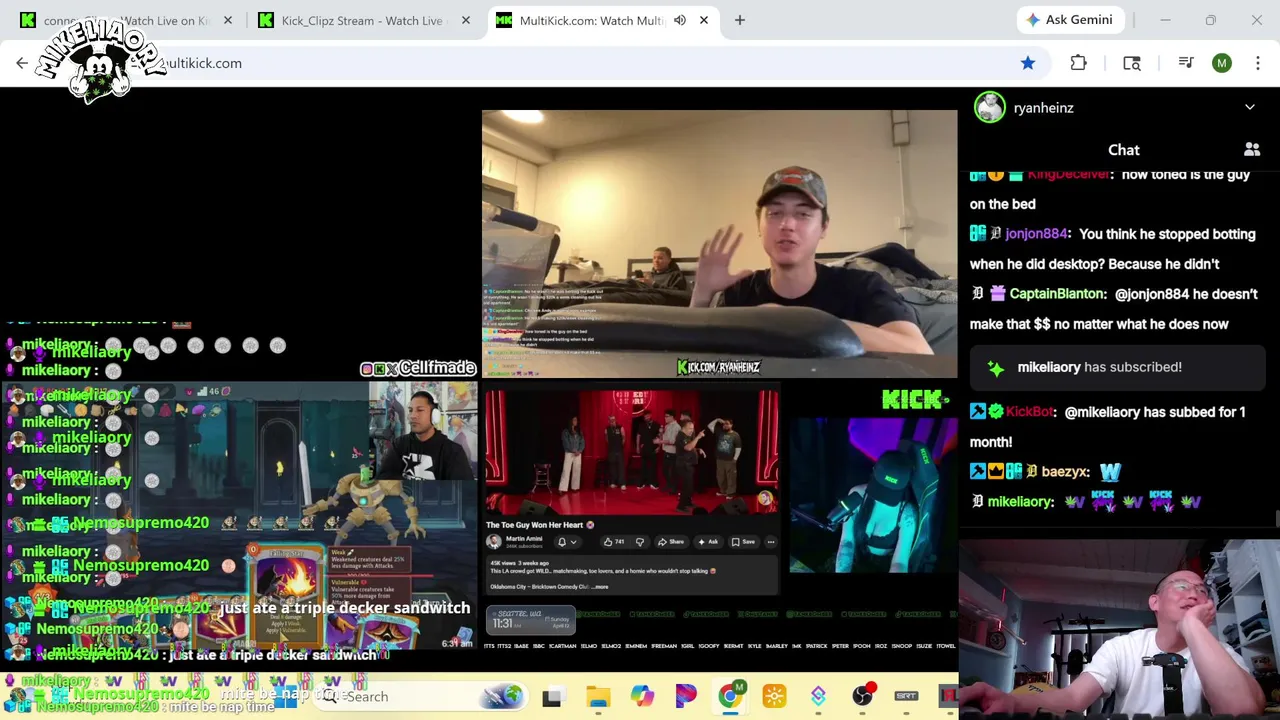Click the KickBot username in chat
This screenshot has height=720, width=1280.
(x=1030, y=412)
